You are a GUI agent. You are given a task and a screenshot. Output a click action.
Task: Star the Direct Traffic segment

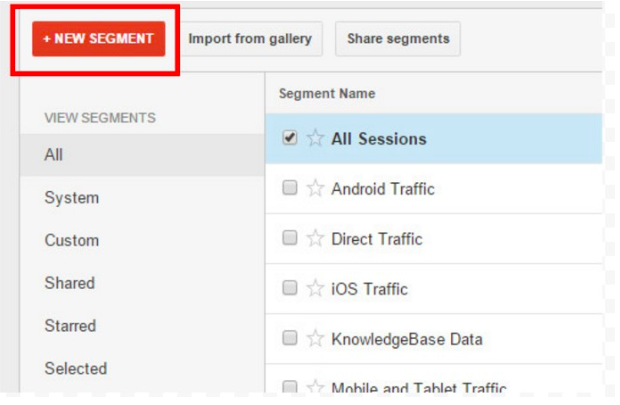point(315,238)
